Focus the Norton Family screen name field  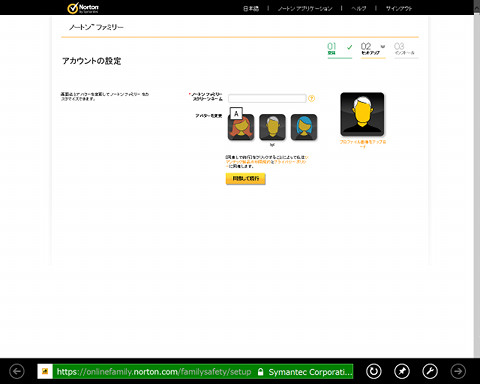[x=267, y=98]
